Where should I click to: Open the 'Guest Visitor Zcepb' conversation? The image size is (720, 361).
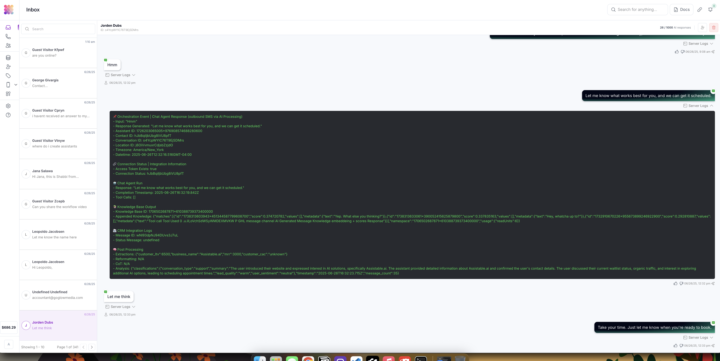tap(58, 204)
